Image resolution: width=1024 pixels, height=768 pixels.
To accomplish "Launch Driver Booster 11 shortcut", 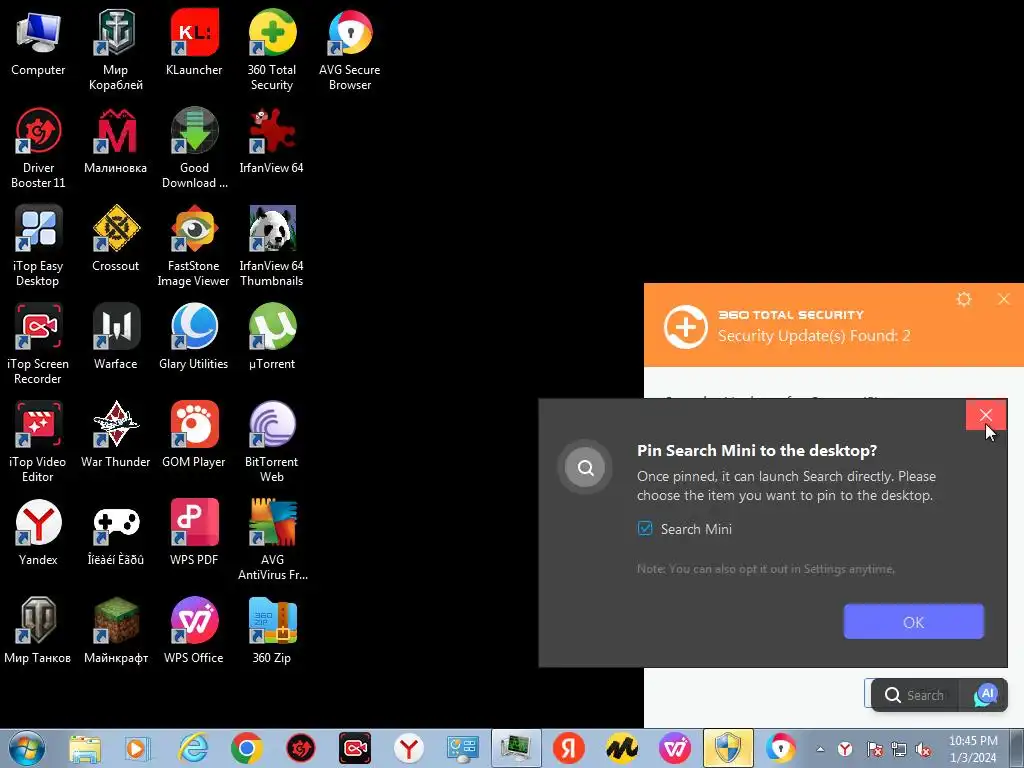I will click(x=38, y=148).
